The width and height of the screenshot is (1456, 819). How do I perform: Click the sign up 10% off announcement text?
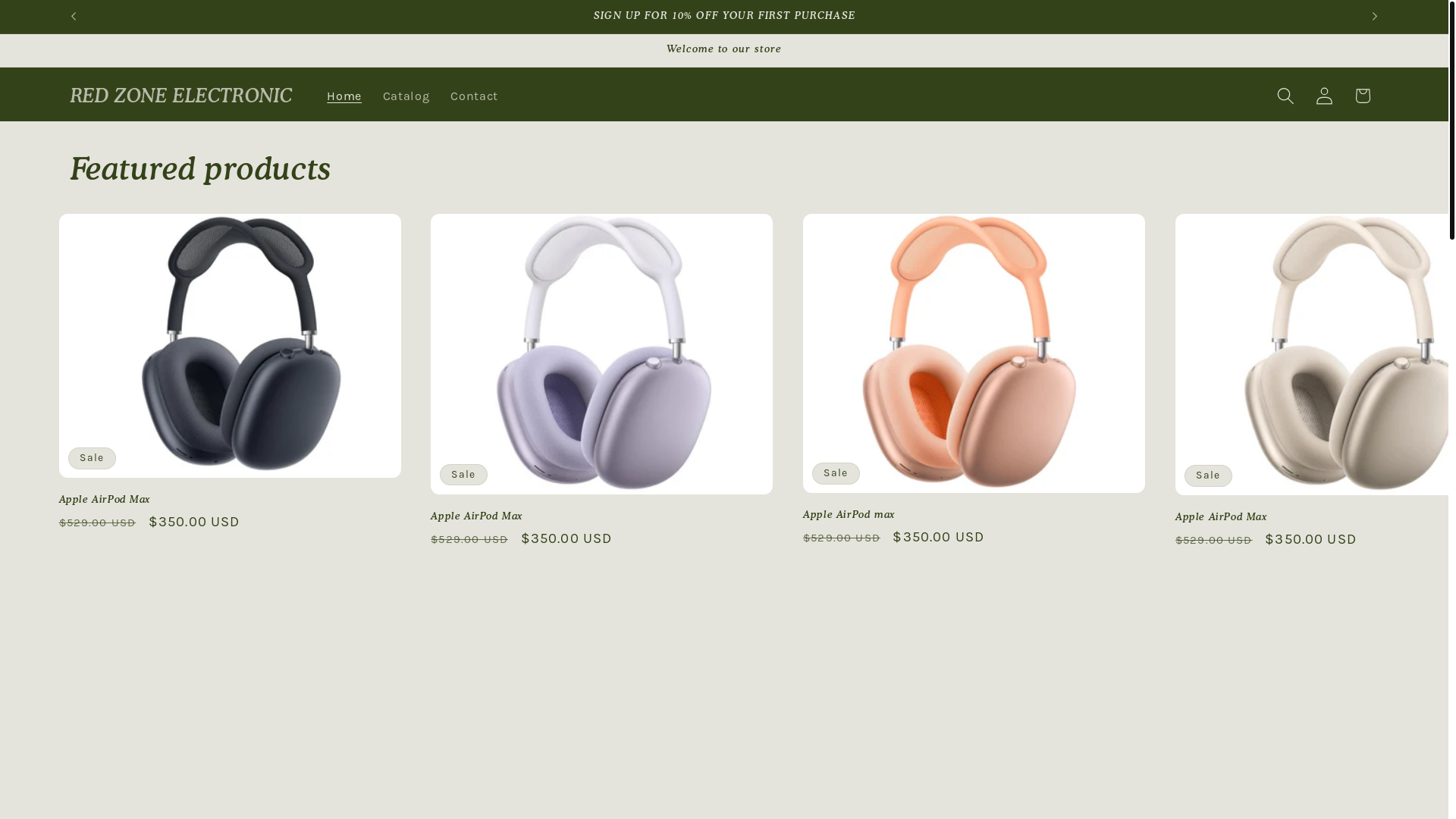724,16
